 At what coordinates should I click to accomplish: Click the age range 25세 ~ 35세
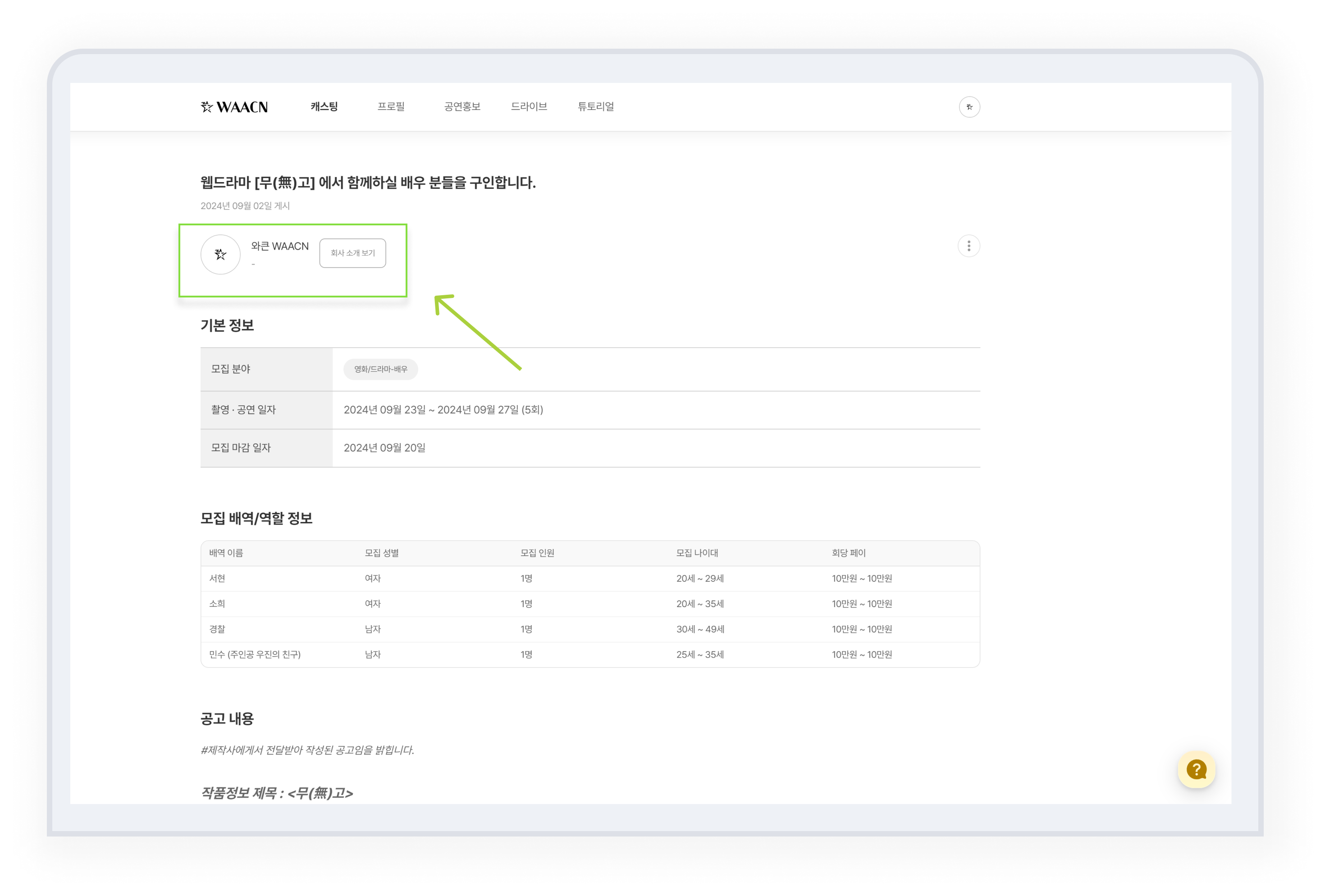(x=699, y=654)
